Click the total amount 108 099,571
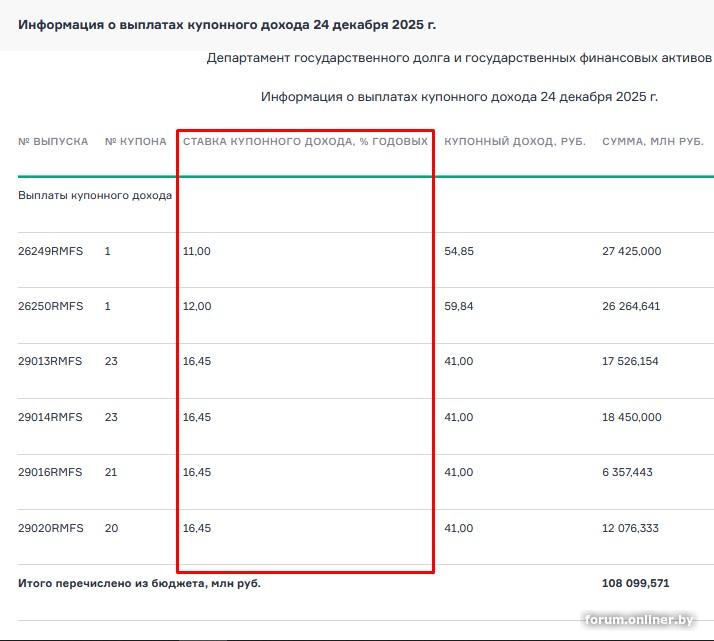 click(635, 583)
